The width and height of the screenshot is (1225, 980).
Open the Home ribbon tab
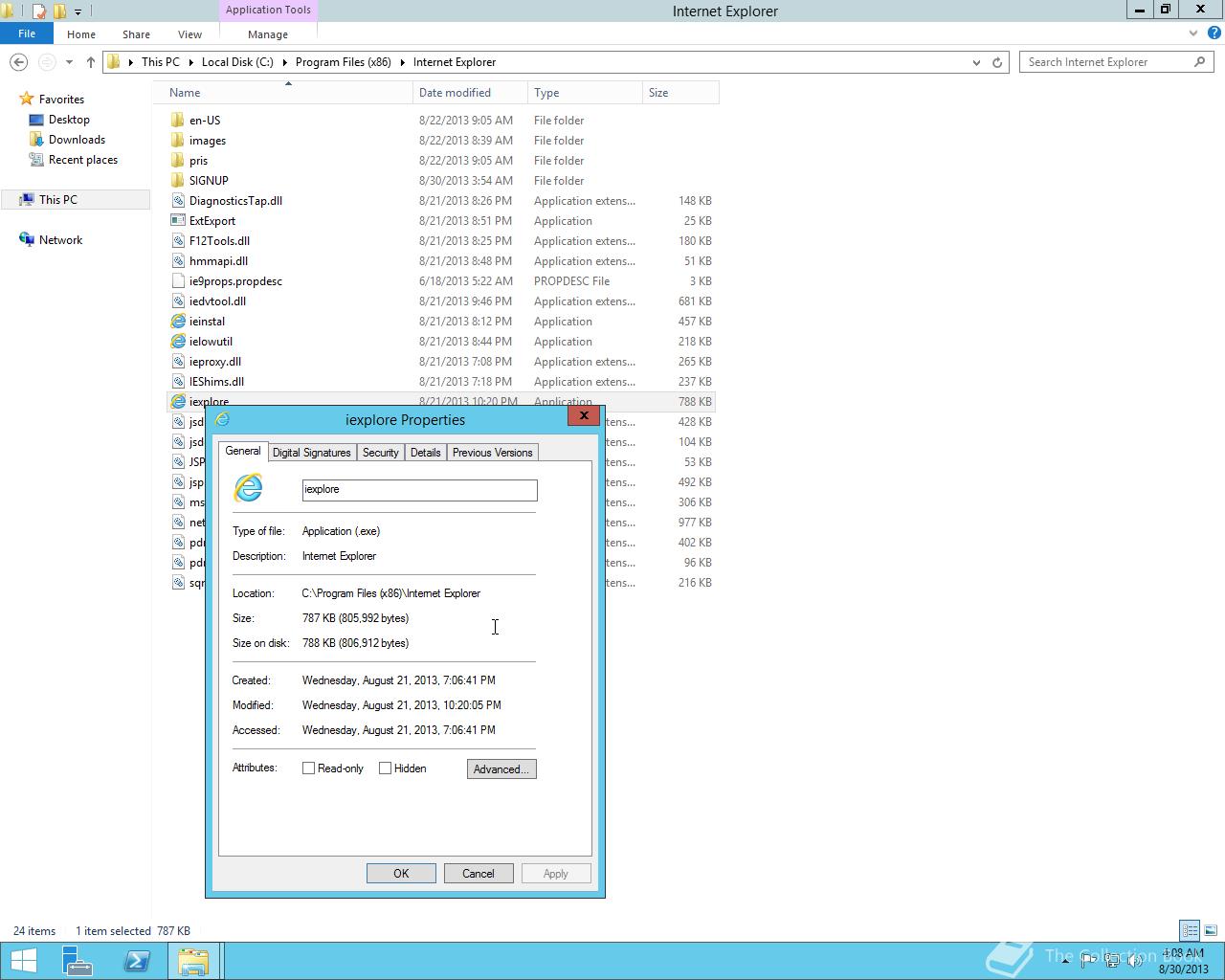point(81,34)
